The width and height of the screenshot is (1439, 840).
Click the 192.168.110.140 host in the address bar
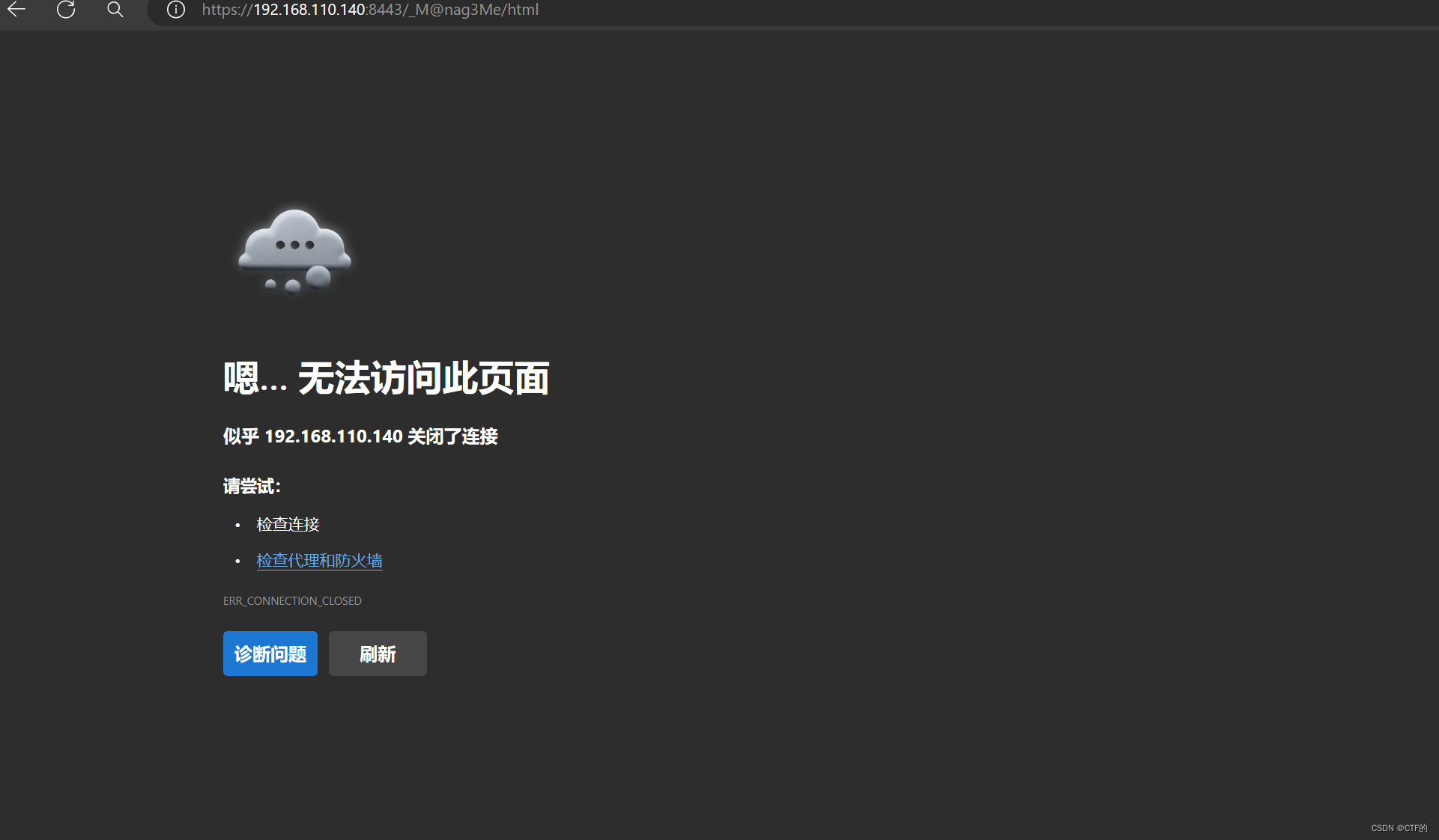point(309,10)
